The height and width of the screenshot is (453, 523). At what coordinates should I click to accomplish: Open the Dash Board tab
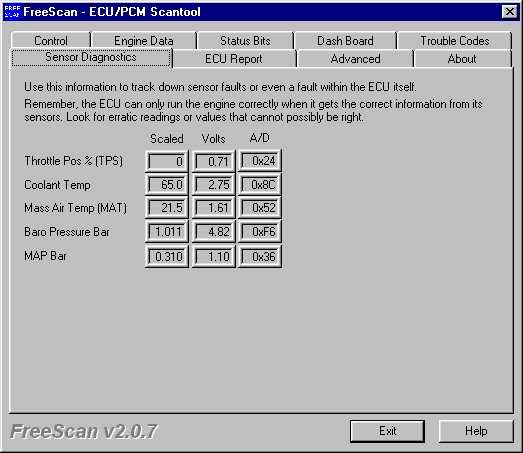345,41
